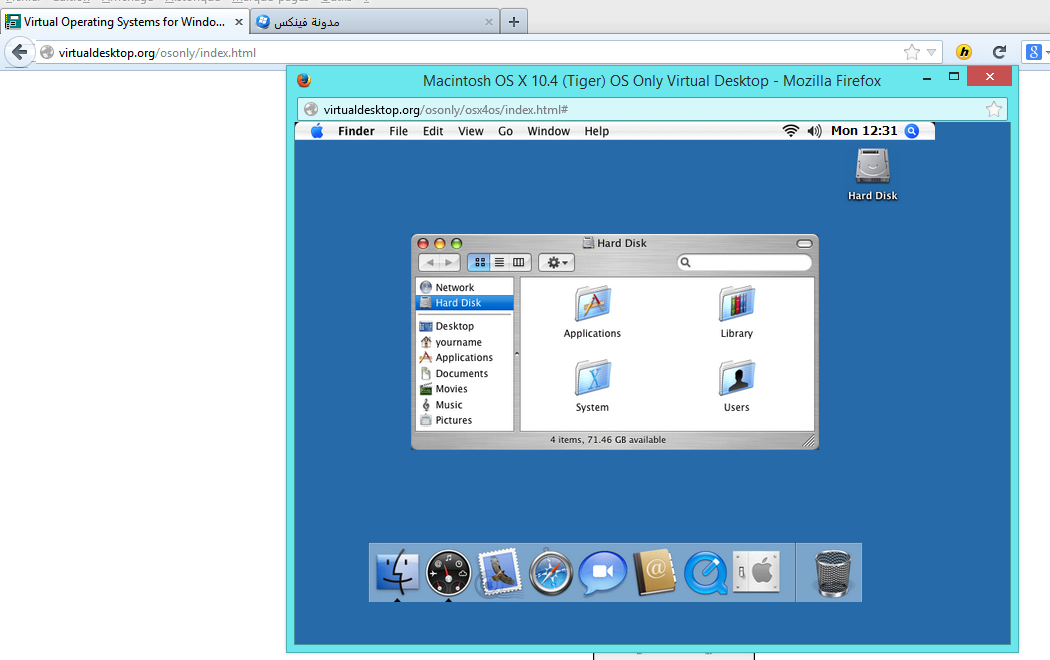This screenshot has height=660, width=1050.
Task: Select Documents in the sidebar
Action: (x=465, y=374)
